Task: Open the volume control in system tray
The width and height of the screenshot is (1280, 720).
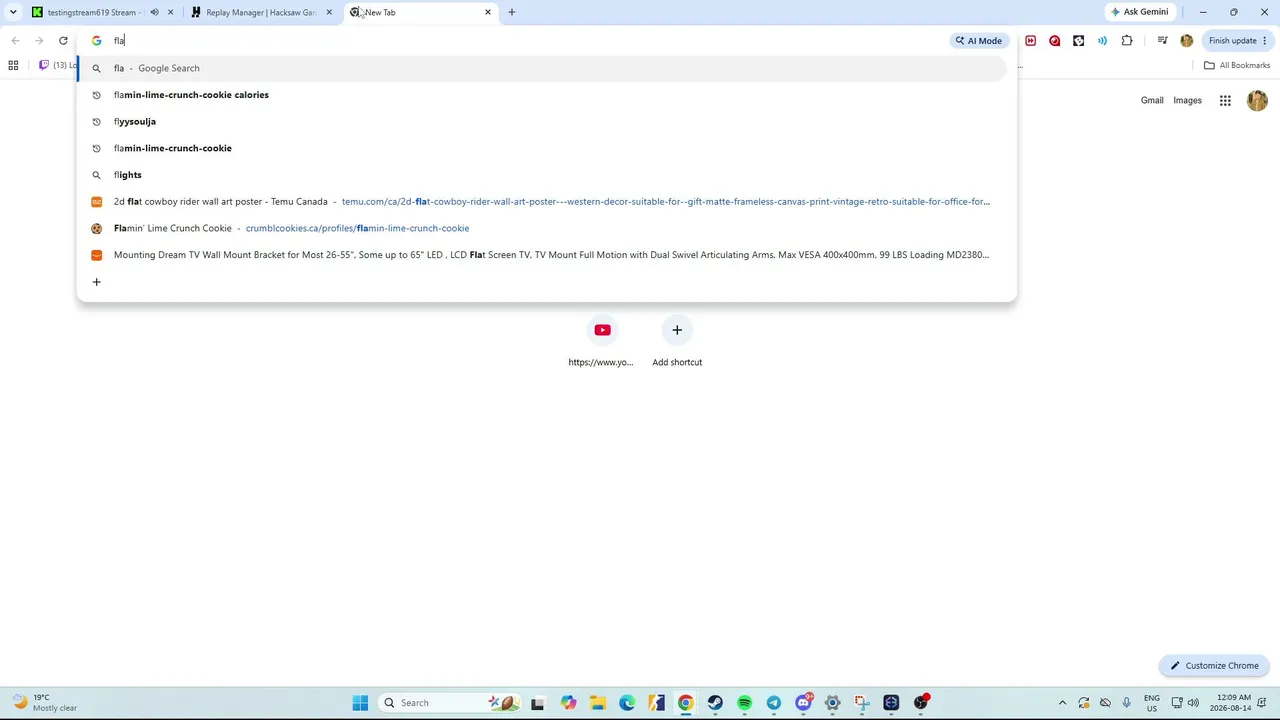Action: pos(1193,703)
